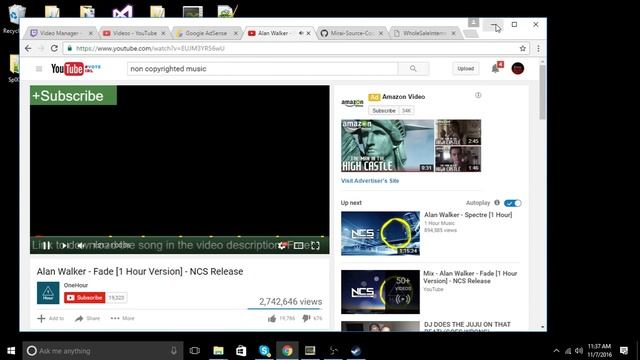Follow the Visit Advertiser's Site link

pyautogui.click(x=370, y=180)
